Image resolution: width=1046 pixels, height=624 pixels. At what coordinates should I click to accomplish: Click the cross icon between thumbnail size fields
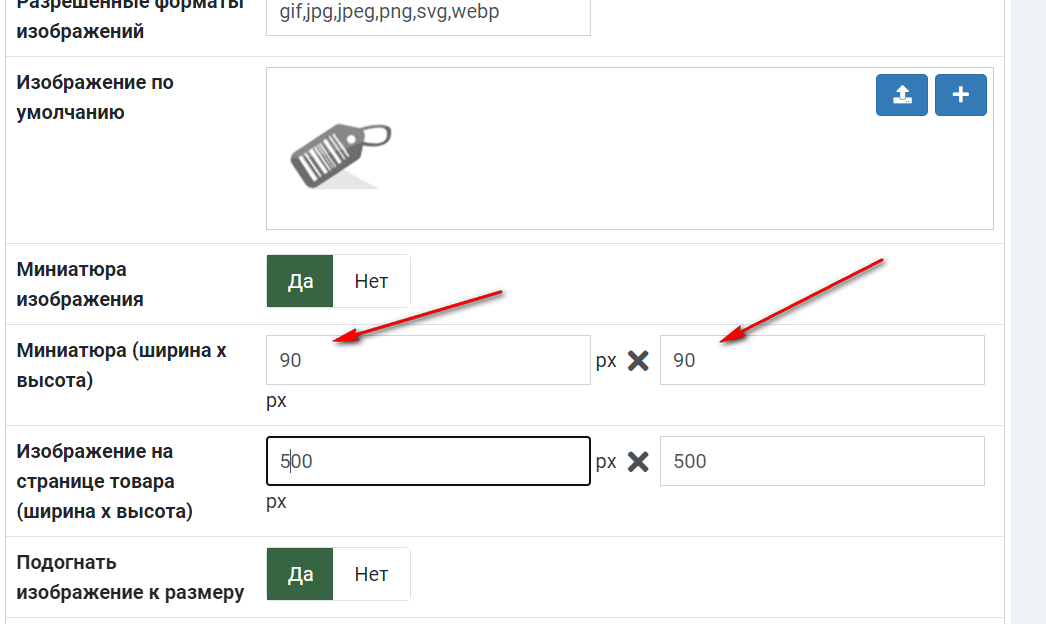tap(638, 361)
